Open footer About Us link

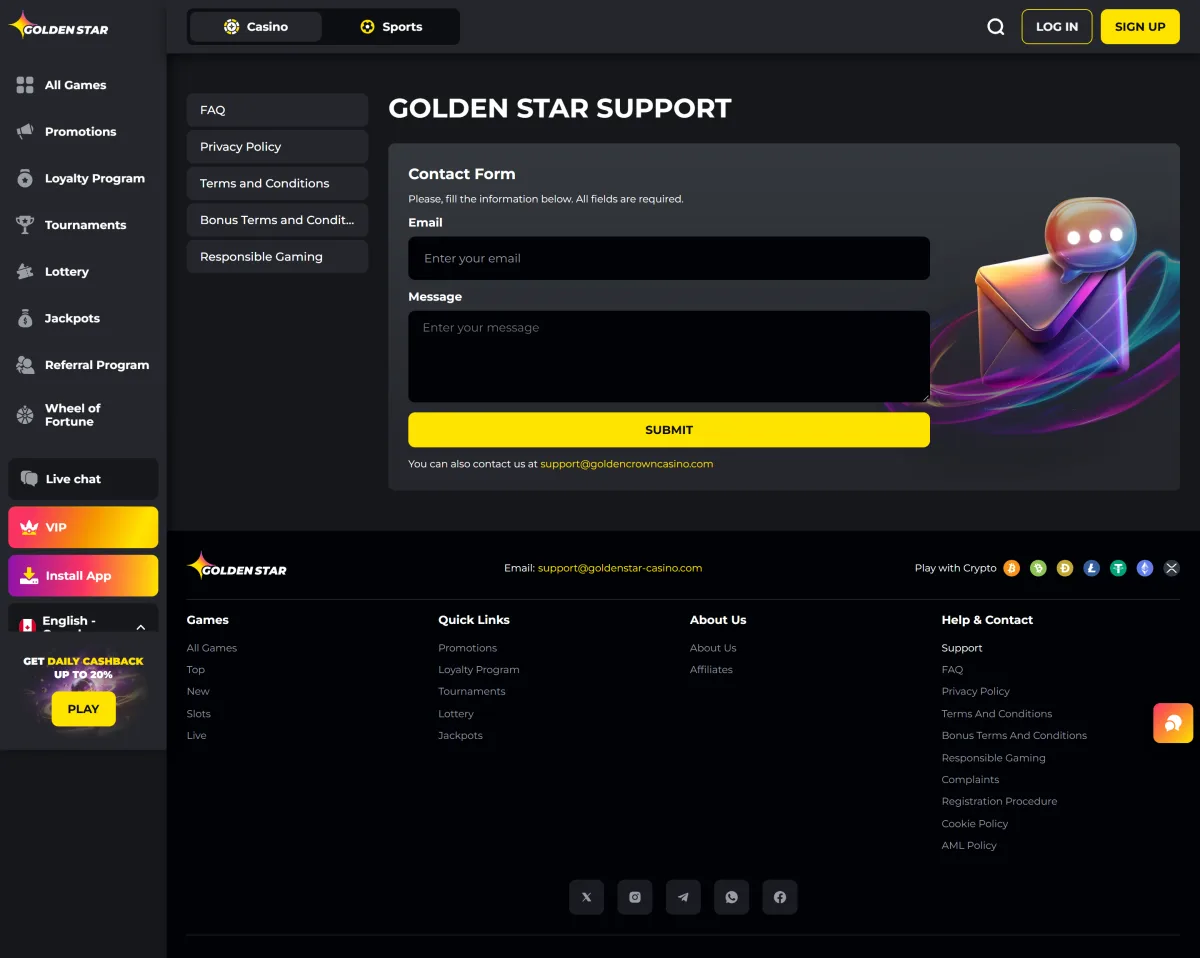coord(713,648)
